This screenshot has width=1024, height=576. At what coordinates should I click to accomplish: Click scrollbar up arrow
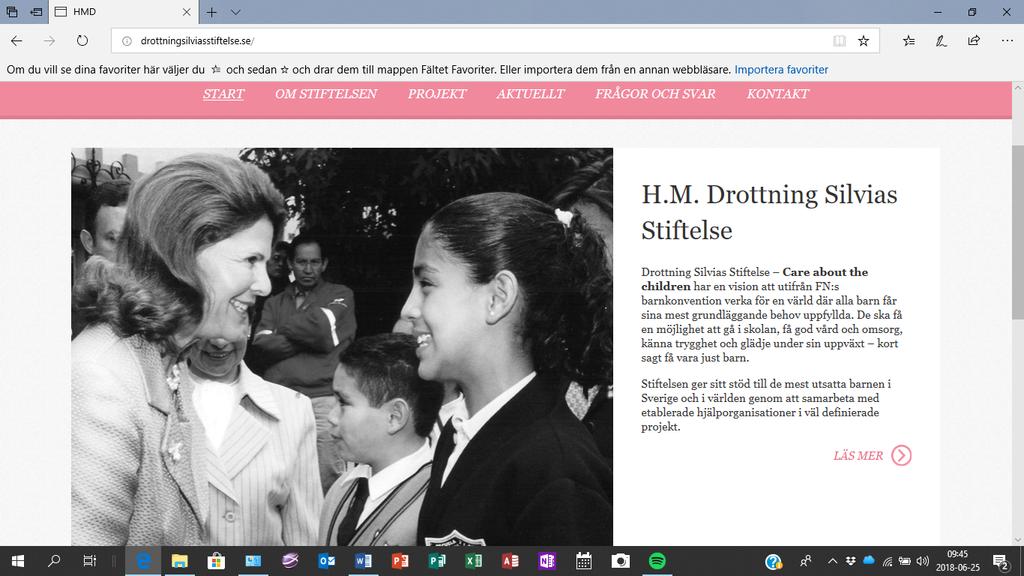click(1017, 87)
